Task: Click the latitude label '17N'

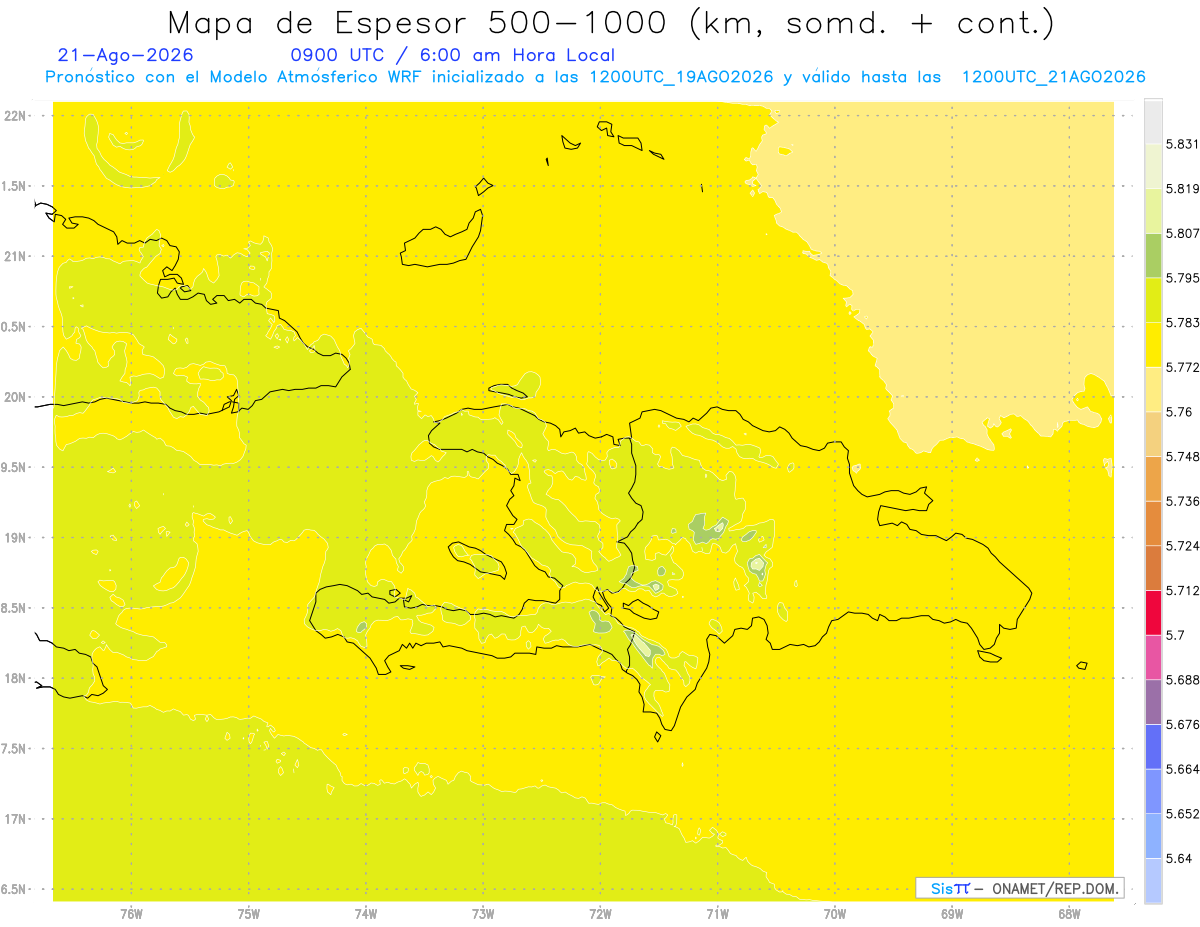Action: click(x=17, y=819)
